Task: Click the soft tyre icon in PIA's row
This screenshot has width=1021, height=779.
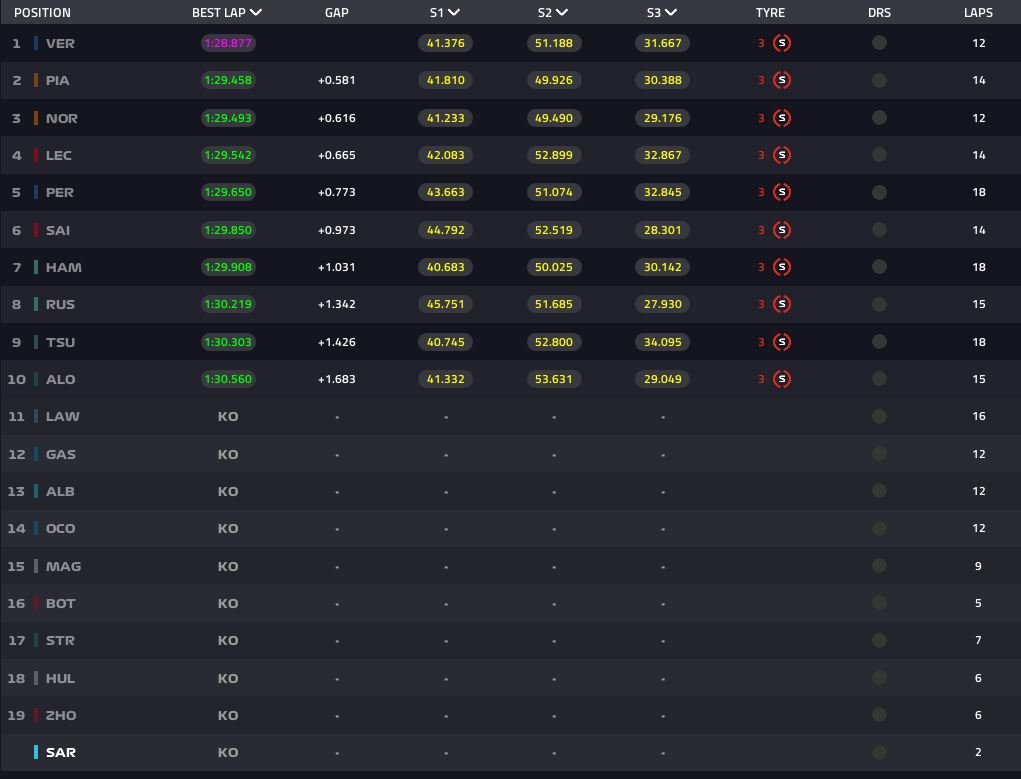Action: (782, 80)
